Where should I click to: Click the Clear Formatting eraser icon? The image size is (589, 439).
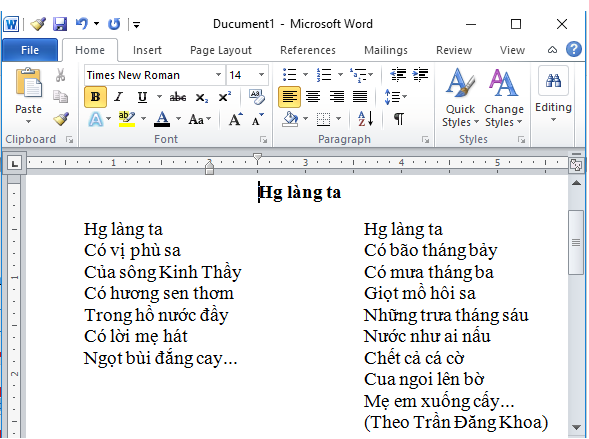pos(257,97)
